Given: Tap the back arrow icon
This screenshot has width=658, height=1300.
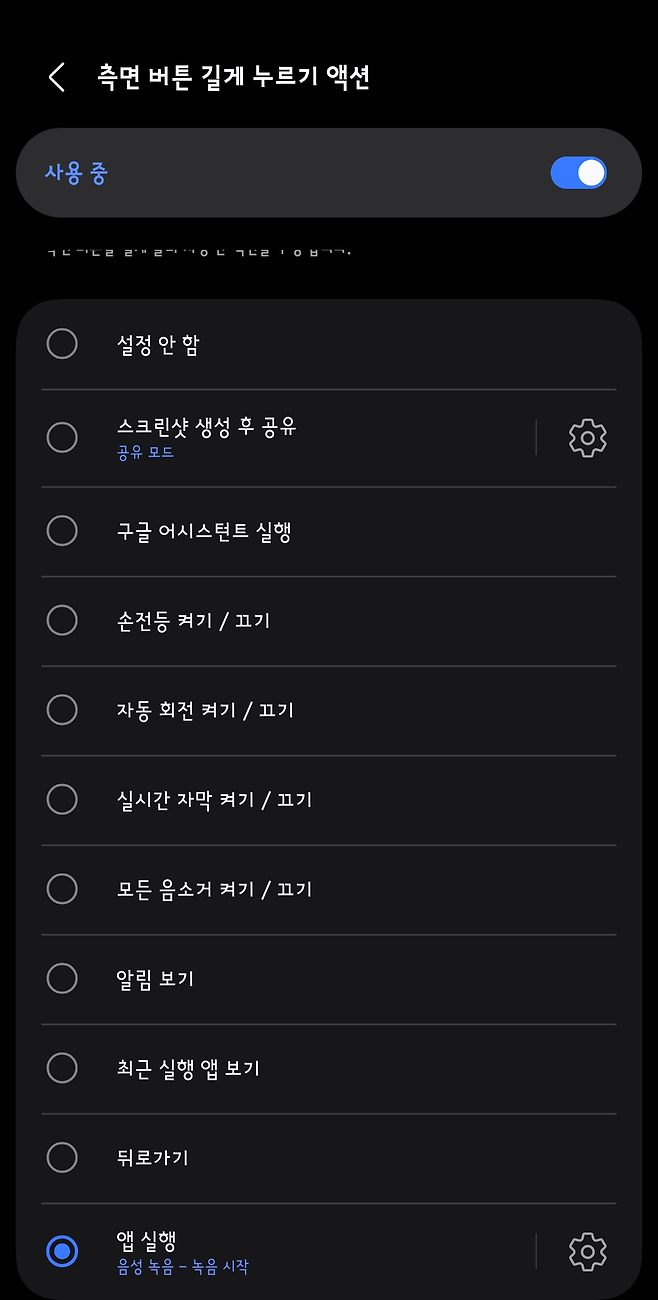Looking at the screenshot, I should coord(57,77).
